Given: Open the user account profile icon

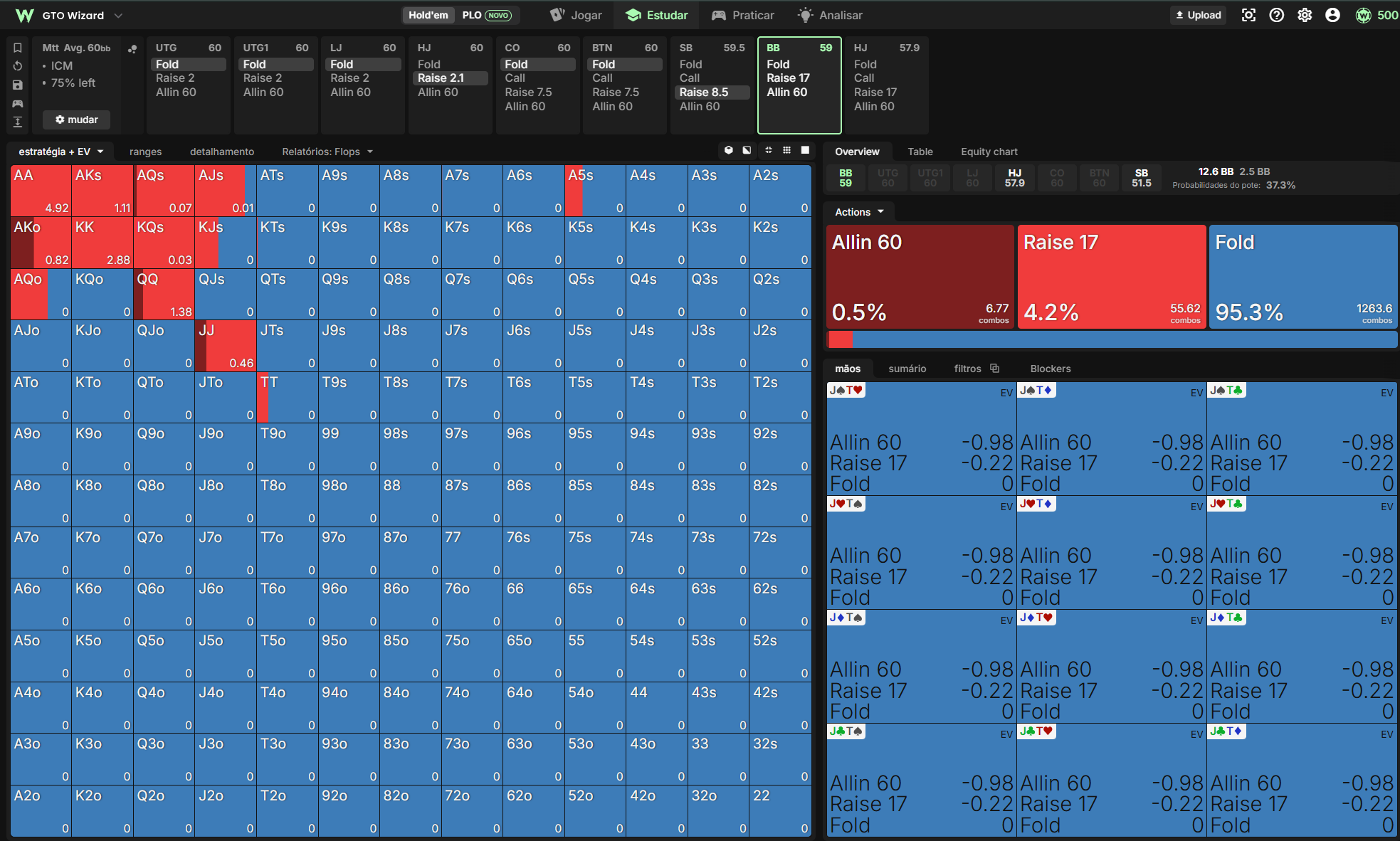Looking at the screenshot, I should pyautogui.click(x=1333, y=15).
